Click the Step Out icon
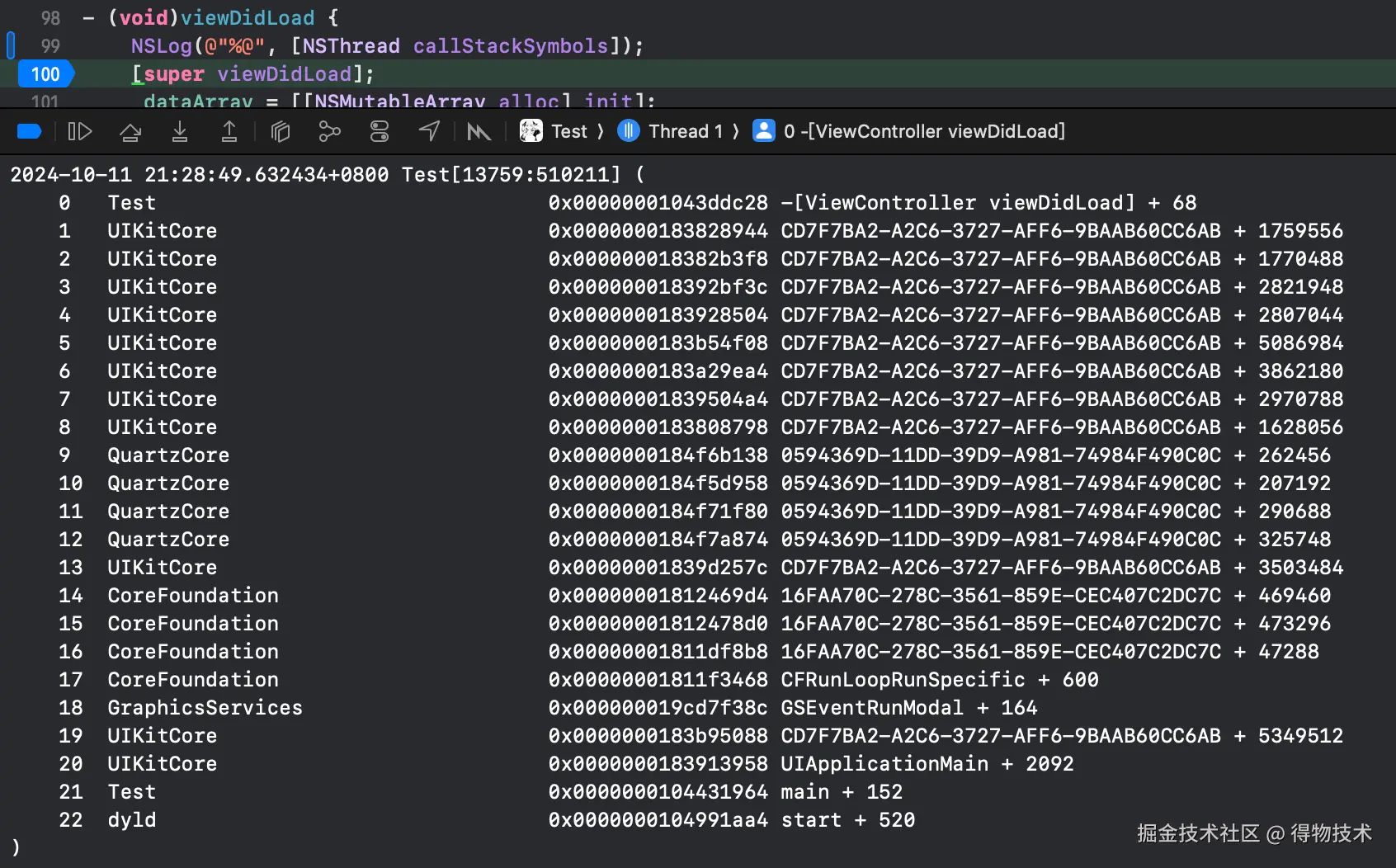This screenshot has height=868, width=1396. pyautogui.click(x=229, y=131)
